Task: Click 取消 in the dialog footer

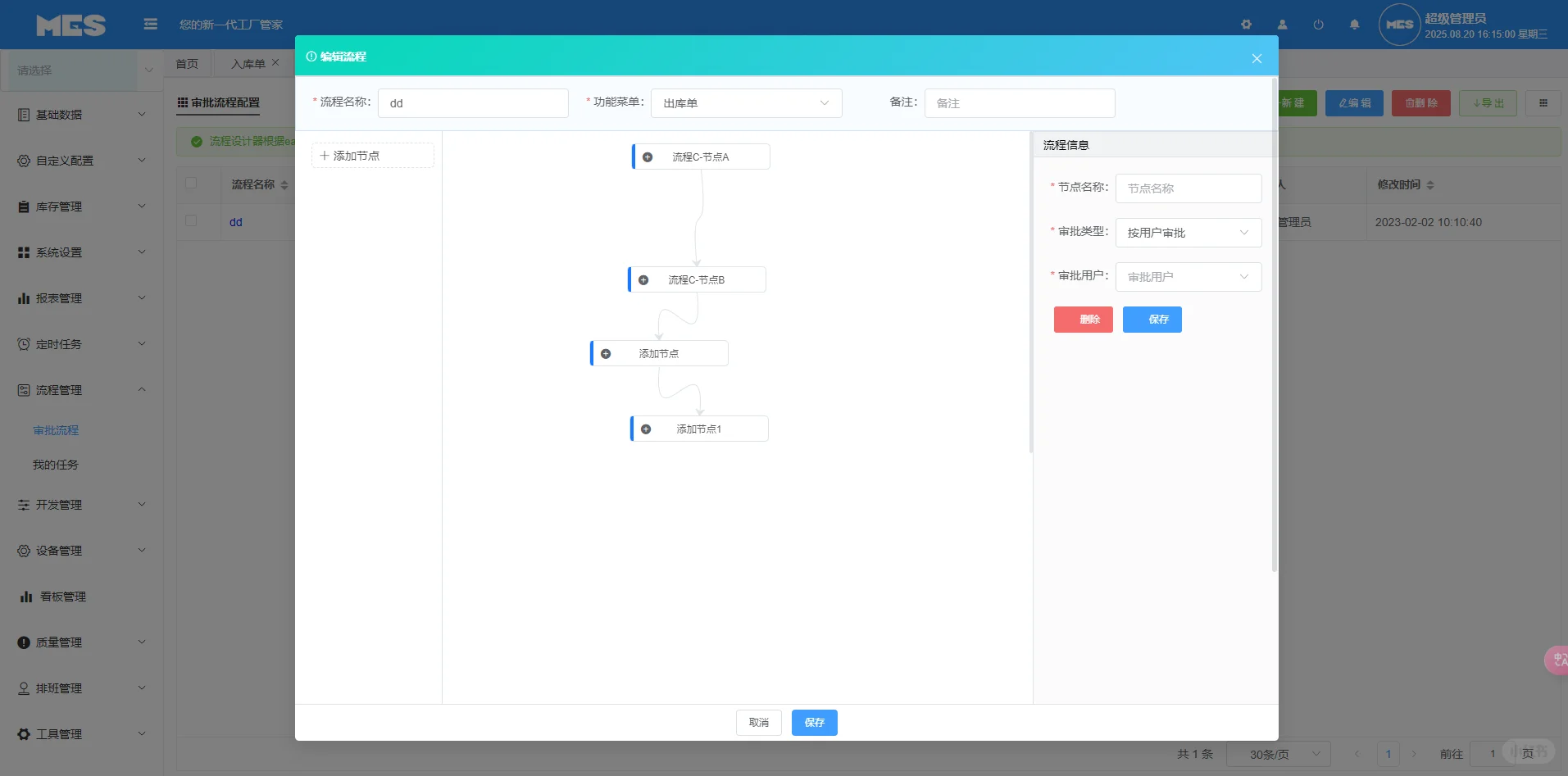Action: pos(759,723)
